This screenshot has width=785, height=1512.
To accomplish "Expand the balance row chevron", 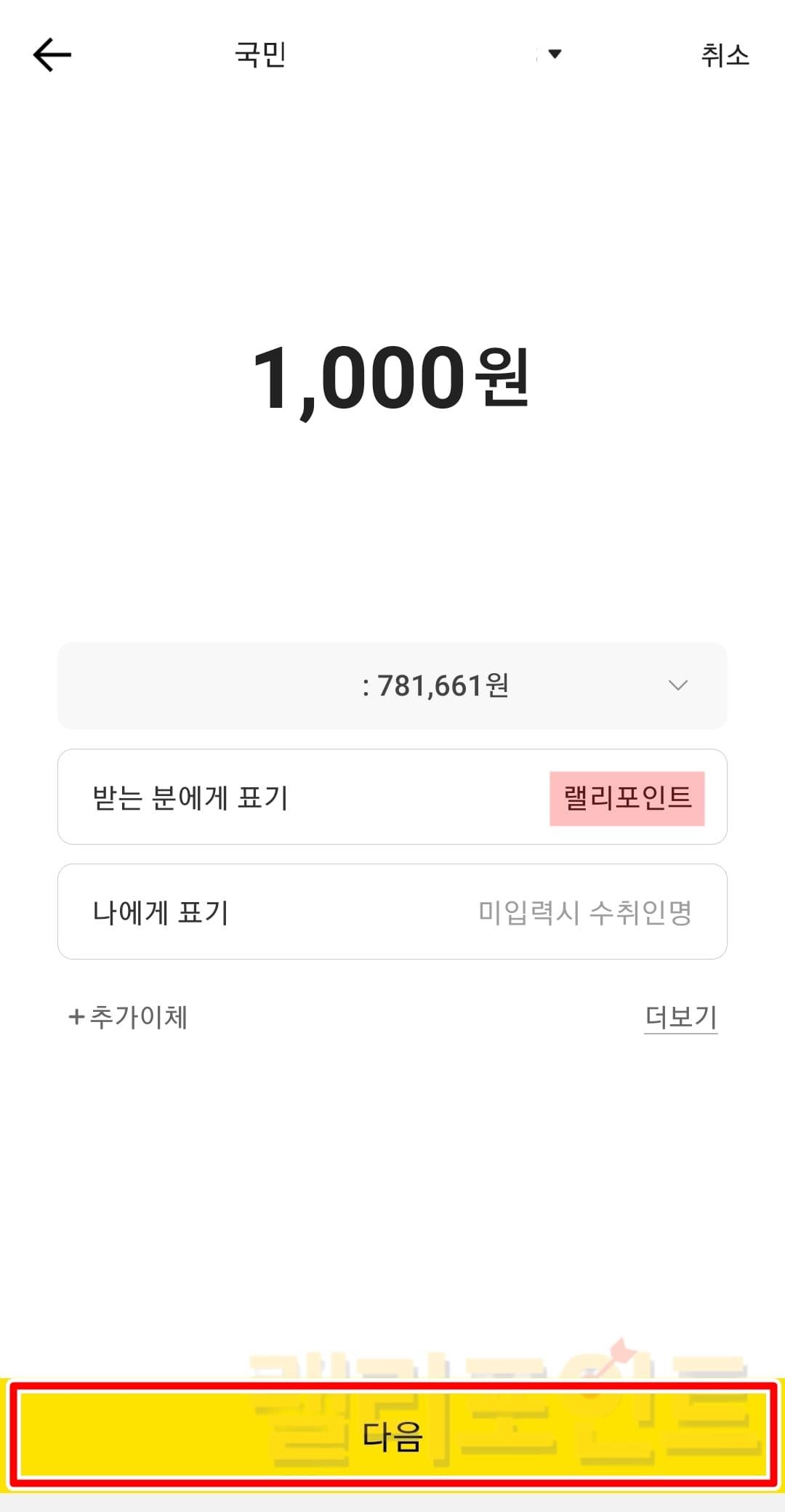I will pyautogui.click(x=677, y=685).
